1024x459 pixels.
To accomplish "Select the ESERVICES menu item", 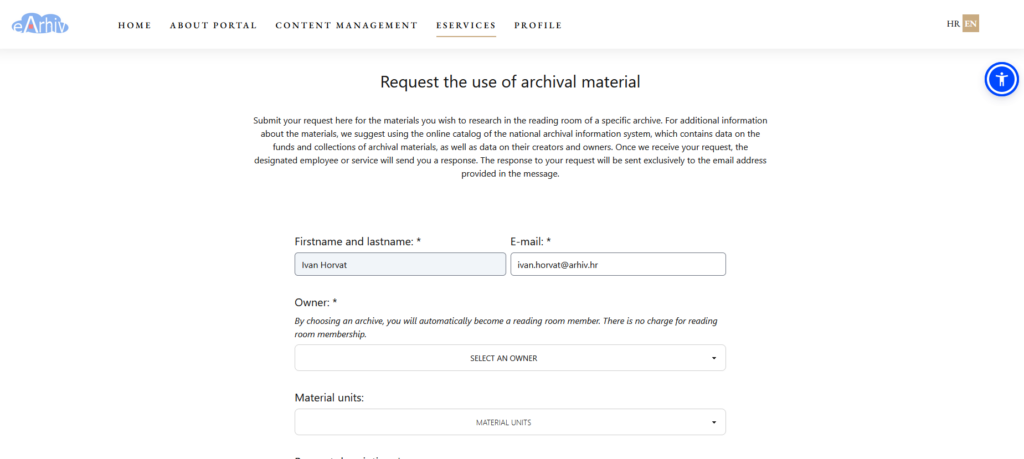I will coord(466,25).
